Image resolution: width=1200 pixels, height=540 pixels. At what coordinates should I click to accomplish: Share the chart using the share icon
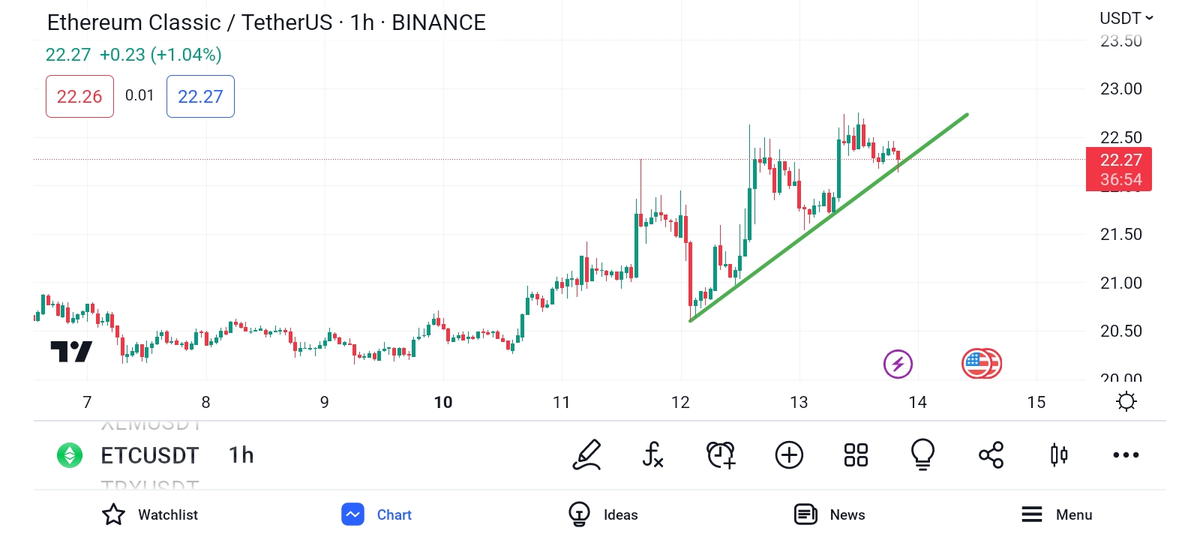(x=991, y=455)
